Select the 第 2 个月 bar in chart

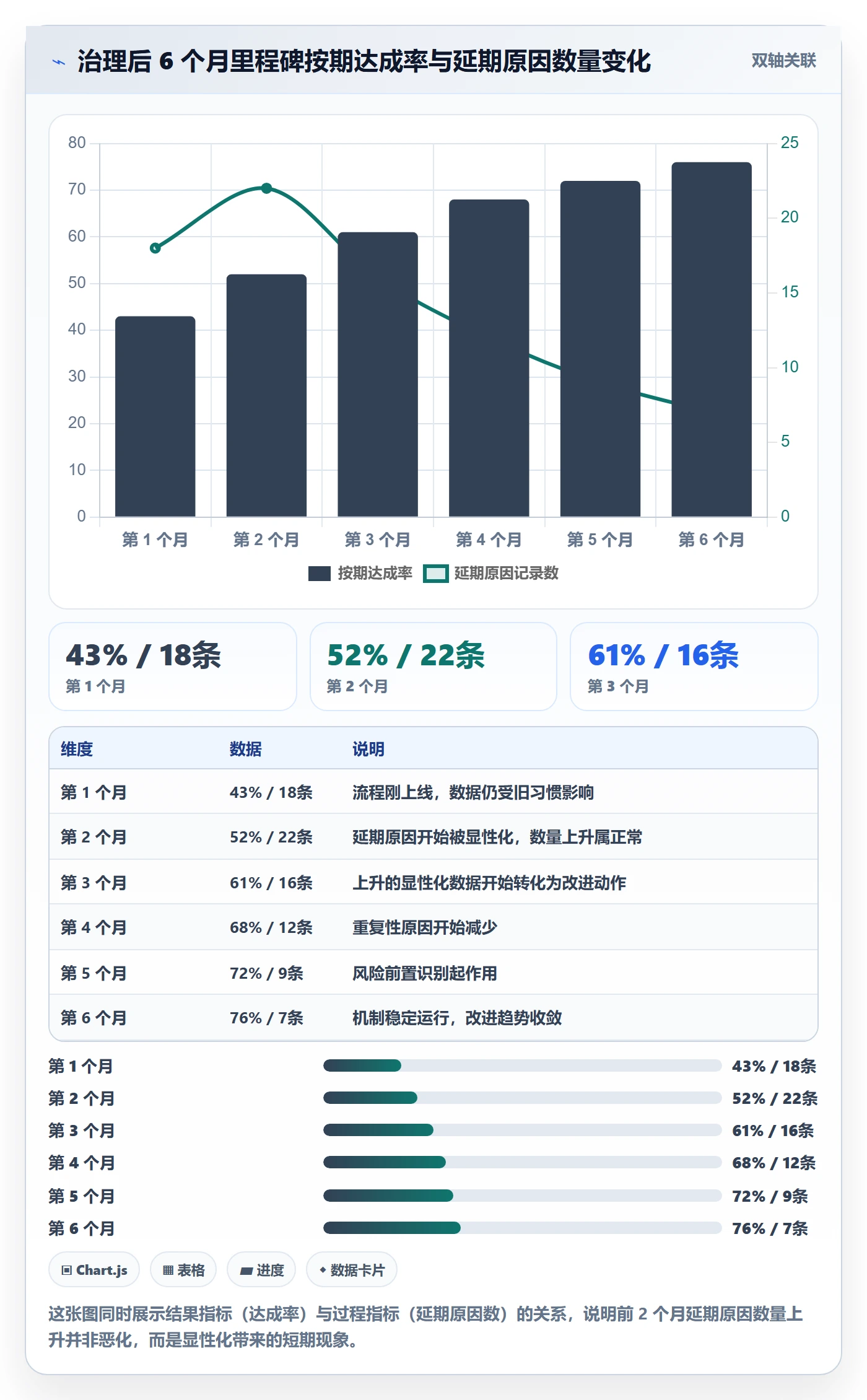266,395
